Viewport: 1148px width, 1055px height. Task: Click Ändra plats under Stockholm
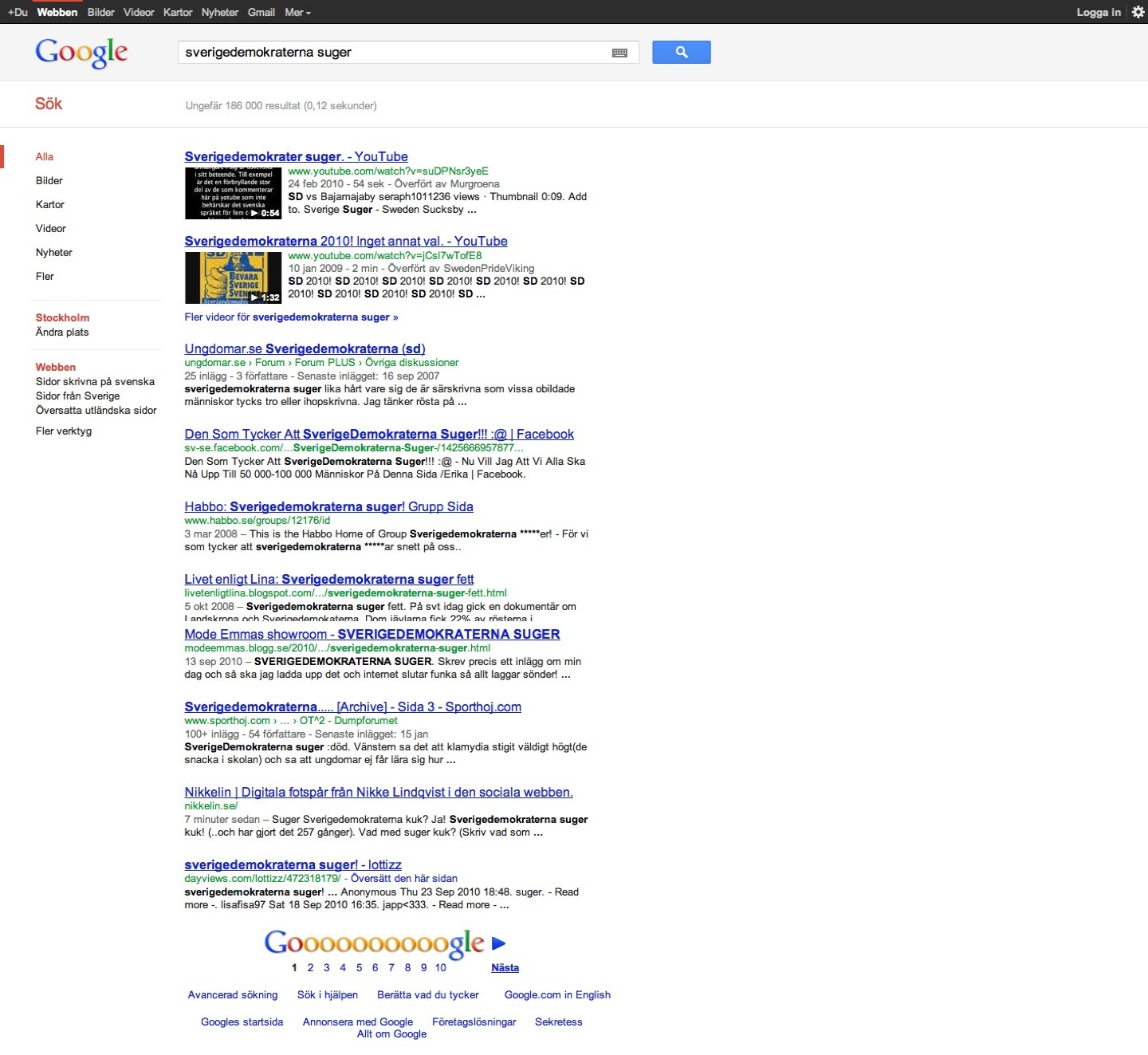(x=62, y=332)
